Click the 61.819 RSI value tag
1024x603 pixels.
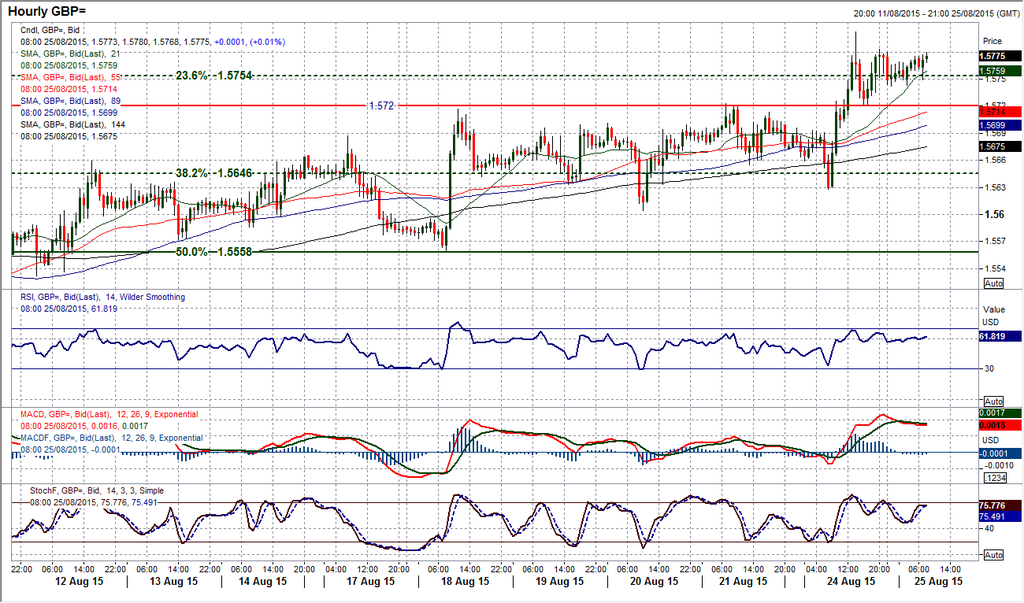point(1000,336)
